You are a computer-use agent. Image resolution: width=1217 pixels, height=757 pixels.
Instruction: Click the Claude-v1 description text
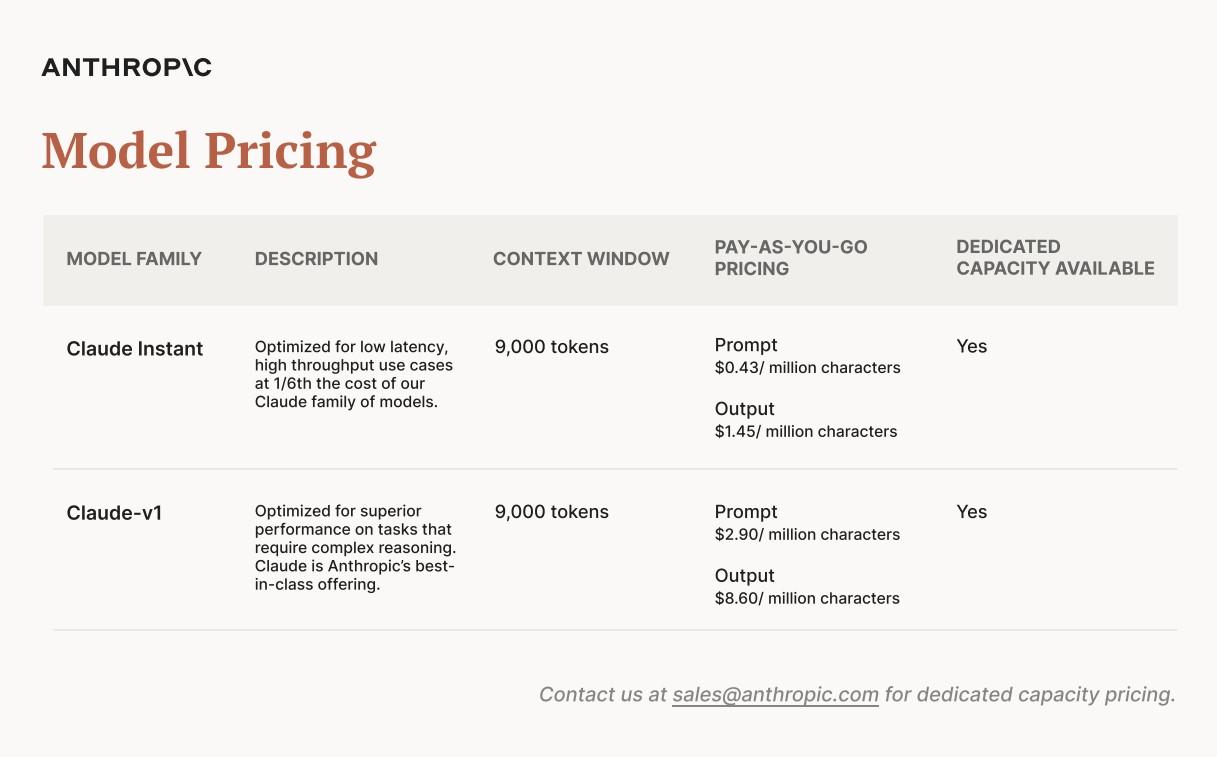coord(354,548)
